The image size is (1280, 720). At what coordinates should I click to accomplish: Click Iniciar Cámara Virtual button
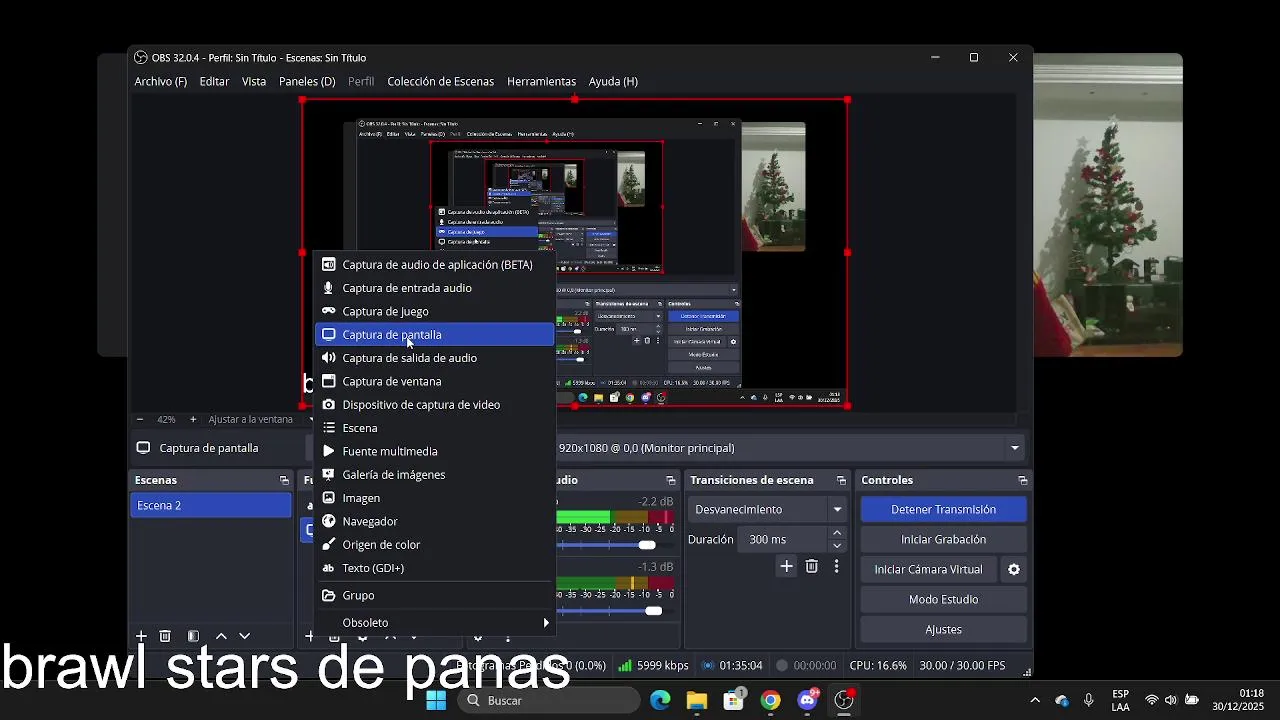[x=928, y=569]
